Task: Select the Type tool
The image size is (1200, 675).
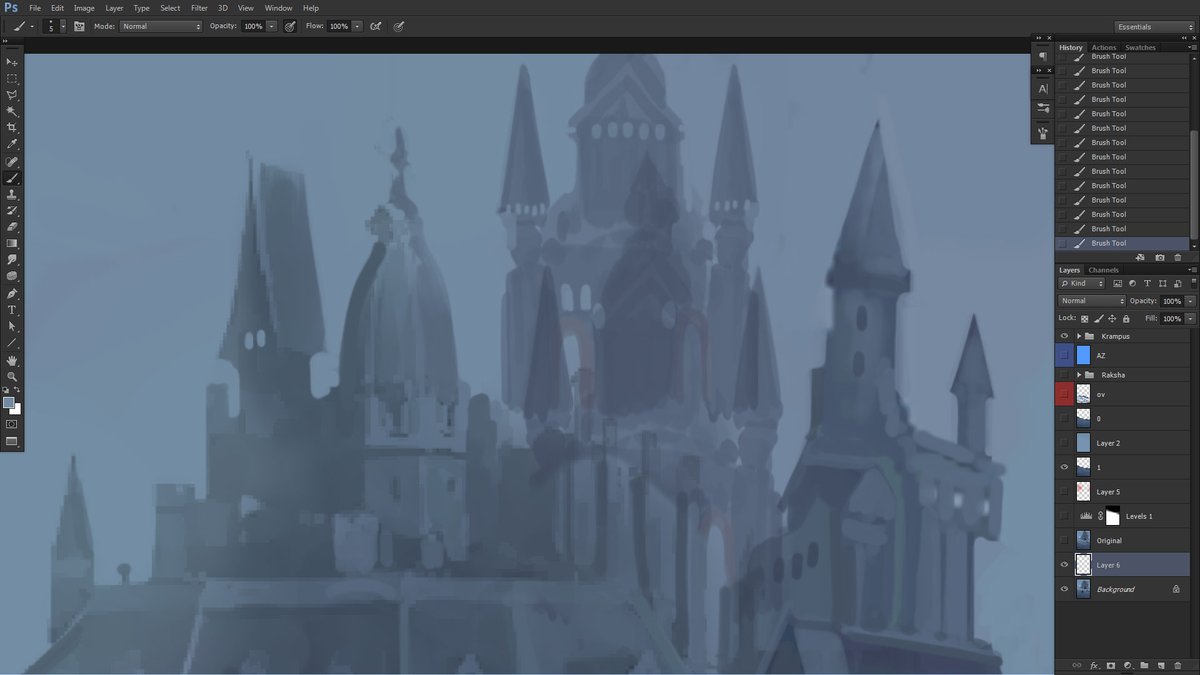Action: point(12,310)
